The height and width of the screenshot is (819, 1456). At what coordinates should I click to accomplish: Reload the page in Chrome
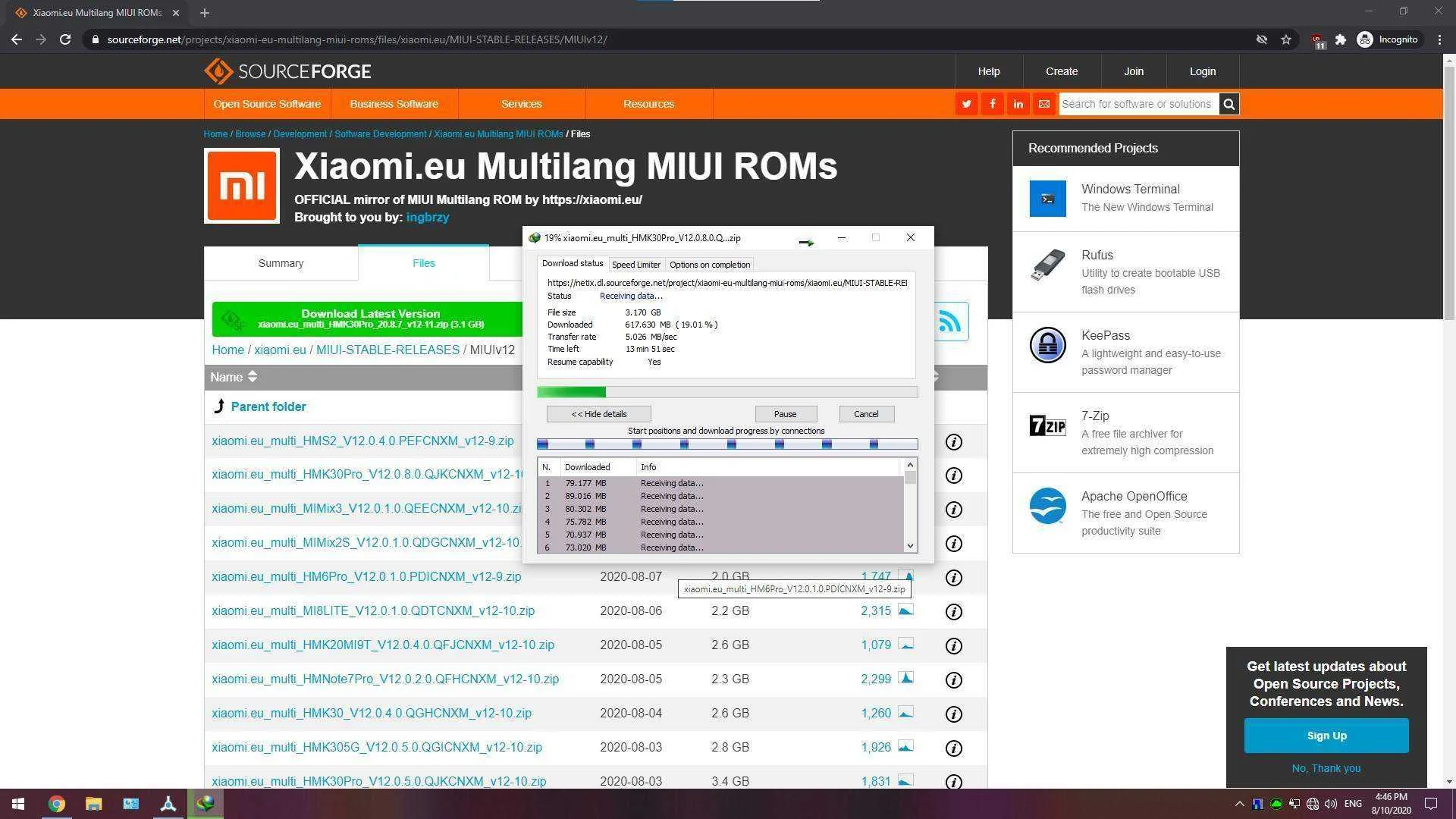65,39
